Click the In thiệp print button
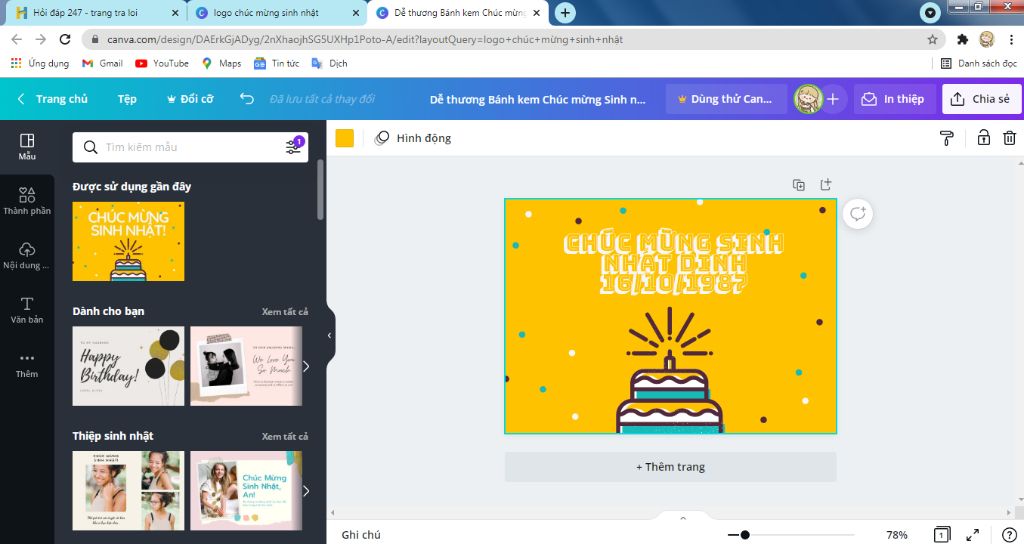Screen dimensions: 1024x544 pos(894,99)
